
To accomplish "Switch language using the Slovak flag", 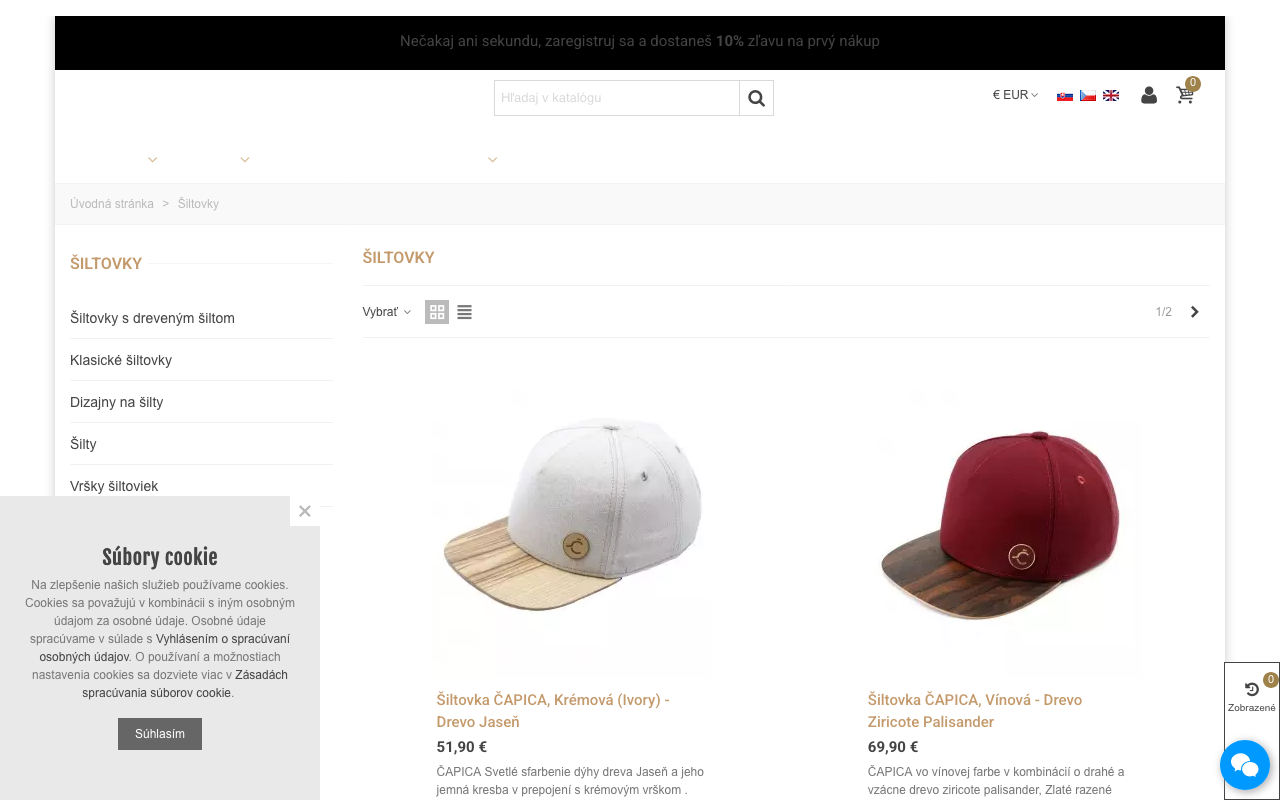I will pyautogui.click(x=1065, y=96).
